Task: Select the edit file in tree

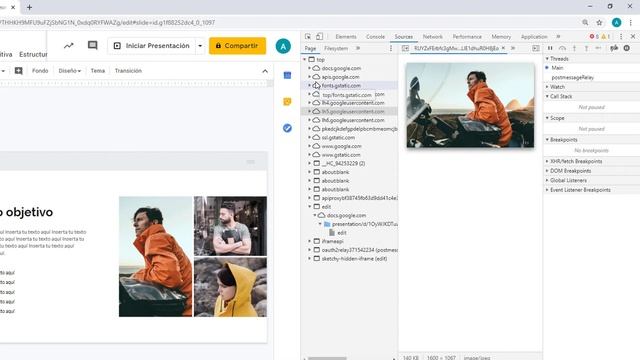Action: (x=342, y=233)
